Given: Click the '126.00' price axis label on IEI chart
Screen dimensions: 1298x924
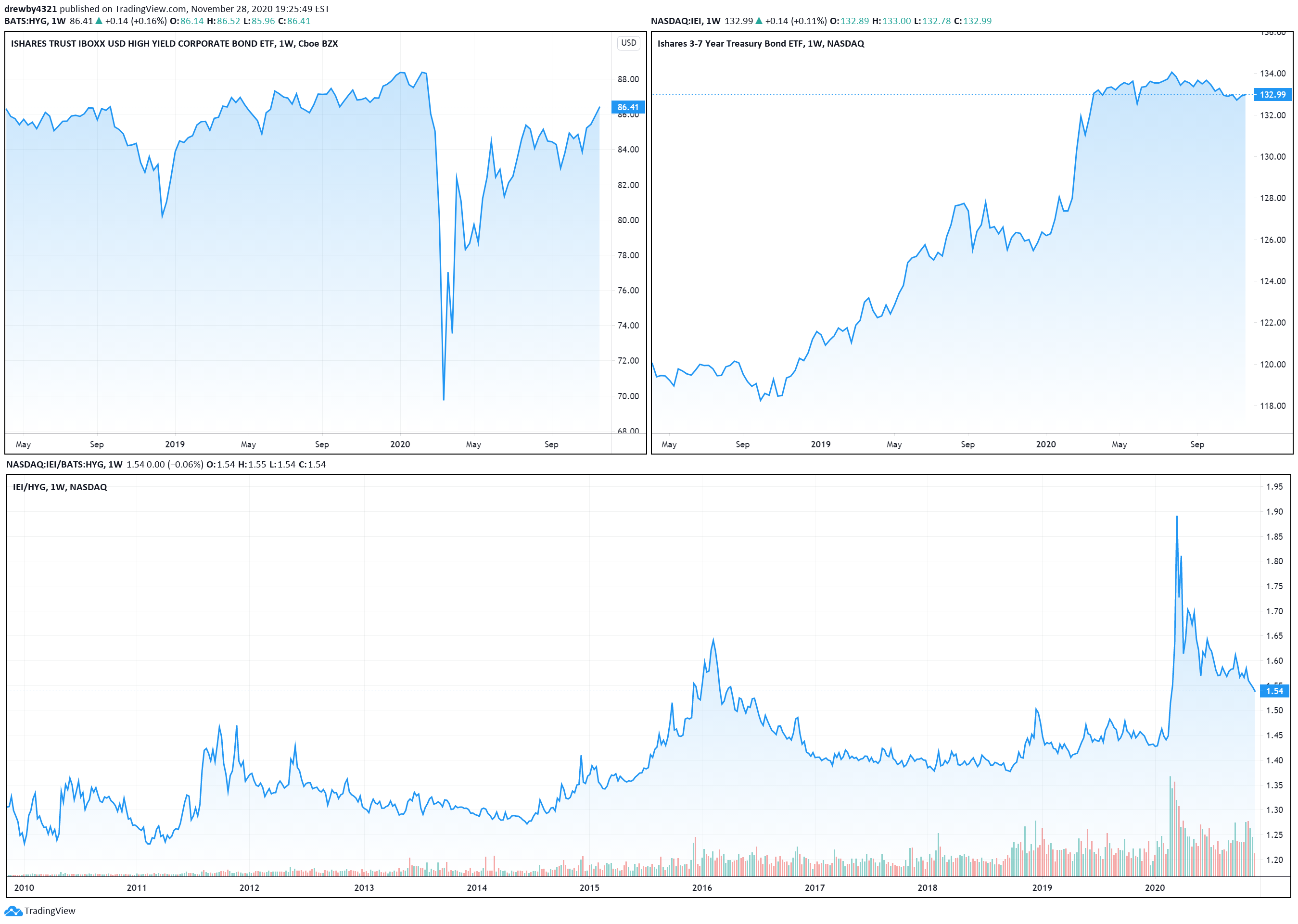Looking at the screenshot, I should [x=1273, y=240].
